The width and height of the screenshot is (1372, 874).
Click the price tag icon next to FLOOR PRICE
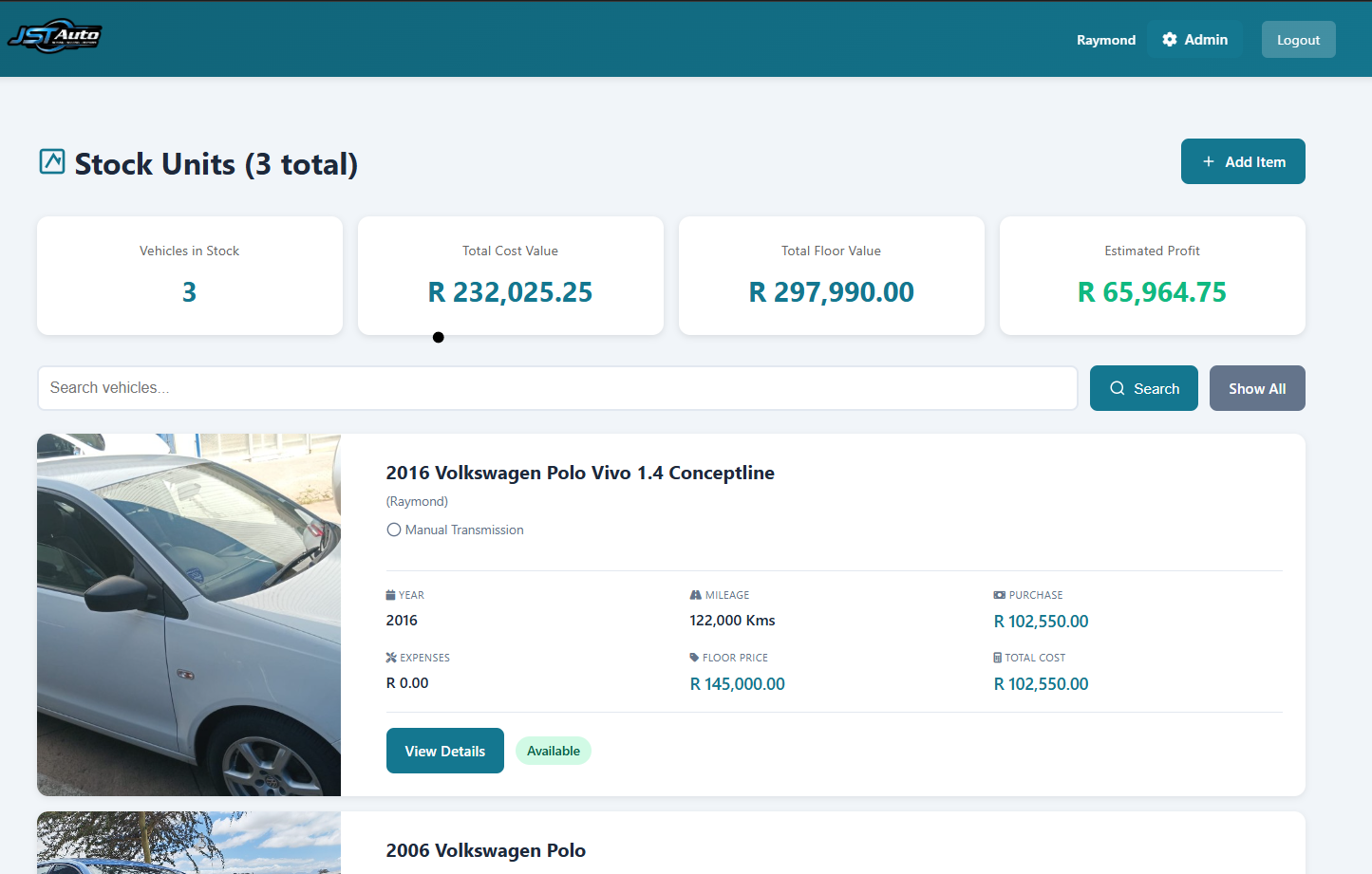695,657
